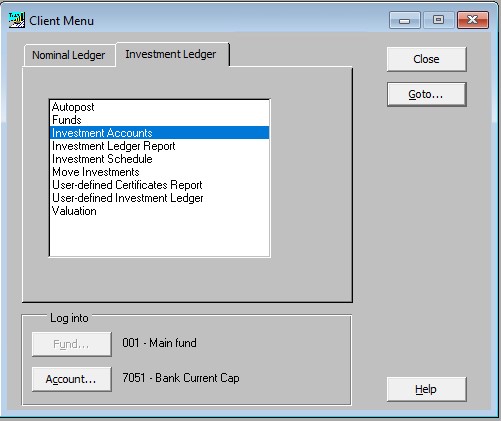
Task: Select Funds in the list
Action: 159,120
